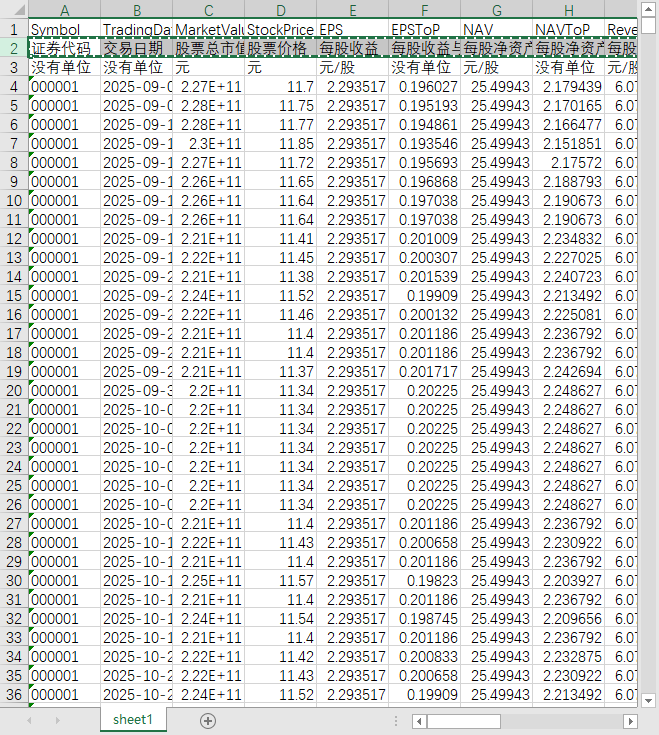Click the EPSToP header cell
Screen dimensions: 659x735
425,29
